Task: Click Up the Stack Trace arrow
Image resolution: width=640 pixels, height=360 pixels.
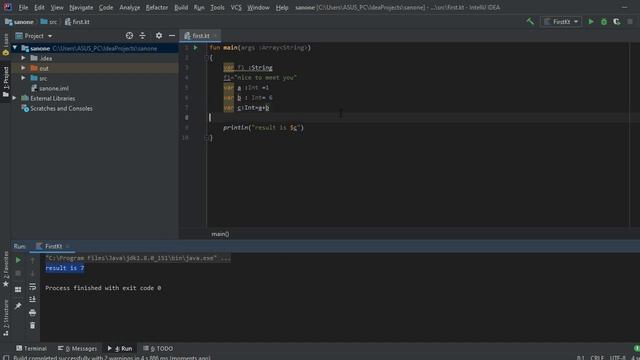Action: coord(33,260)
